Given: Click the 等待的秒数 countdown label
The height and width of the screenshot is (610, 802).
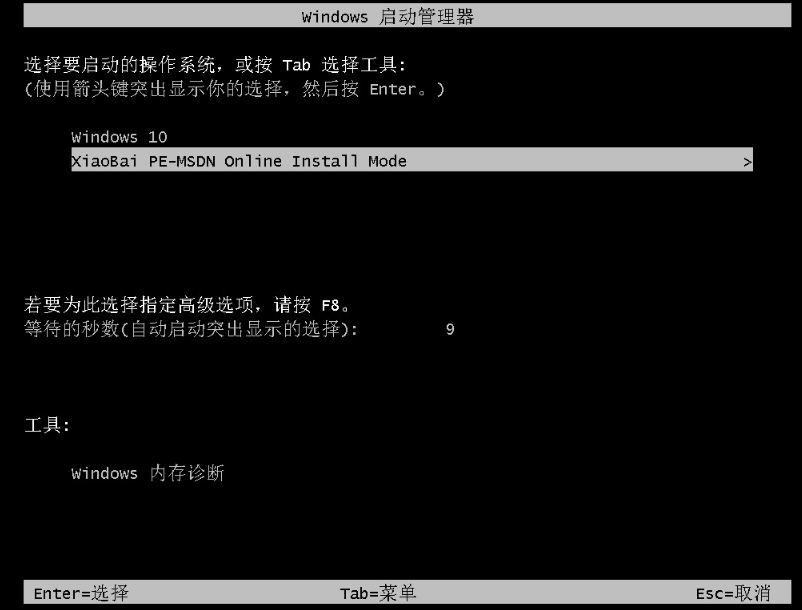Looking at the screenshot, I should [71, 329].
